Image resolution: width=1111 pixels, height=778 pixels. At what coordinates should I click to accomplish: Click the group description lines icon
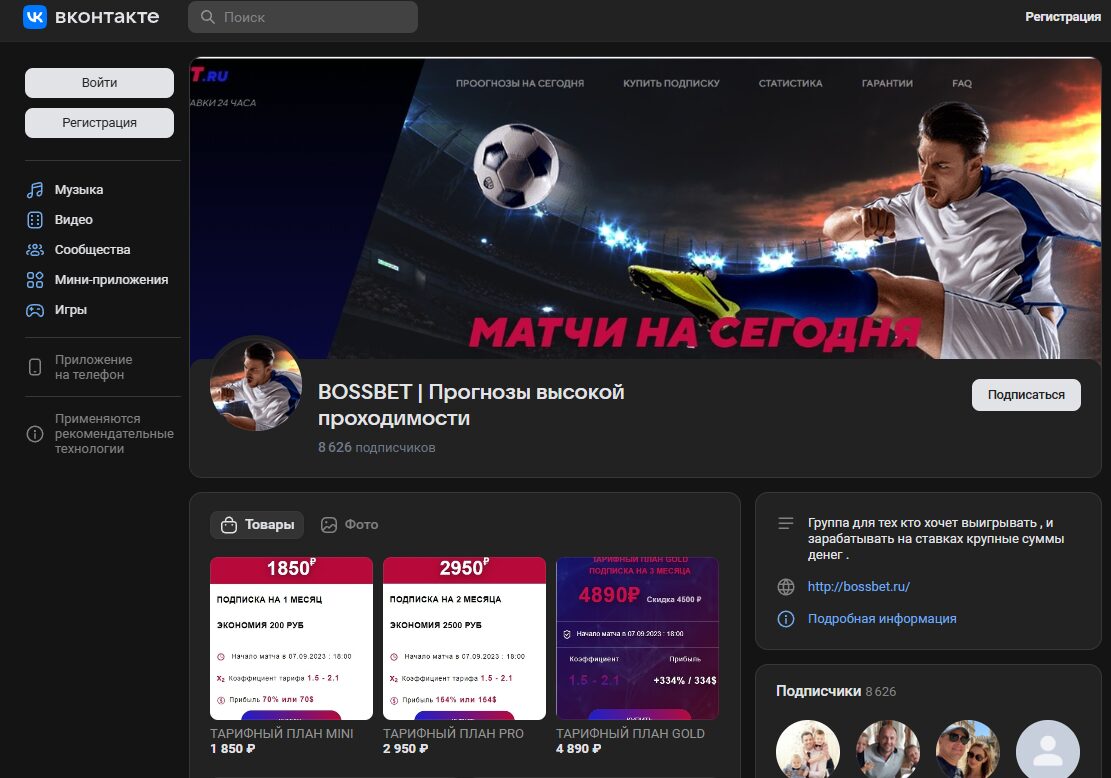786,523
